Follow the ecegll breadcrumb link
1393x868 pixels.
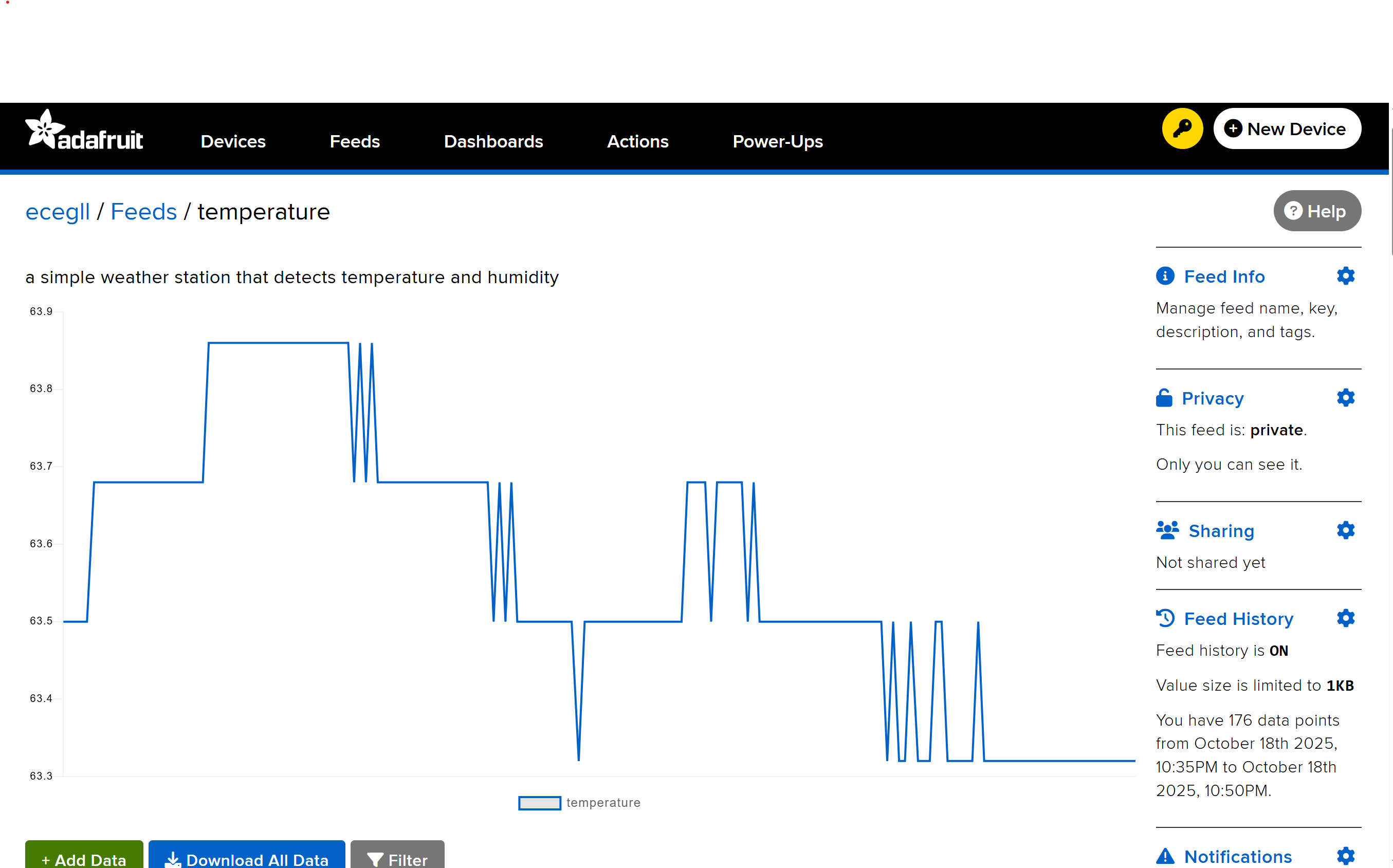click(x=58, y=212)
